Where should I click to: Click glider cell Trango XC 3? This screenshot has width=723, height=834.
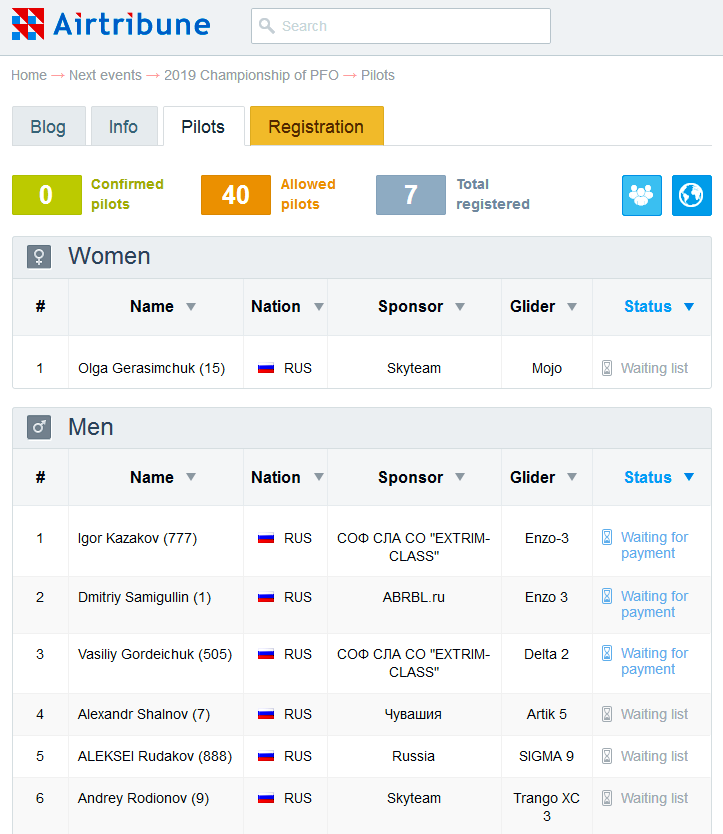coord(546,807)
